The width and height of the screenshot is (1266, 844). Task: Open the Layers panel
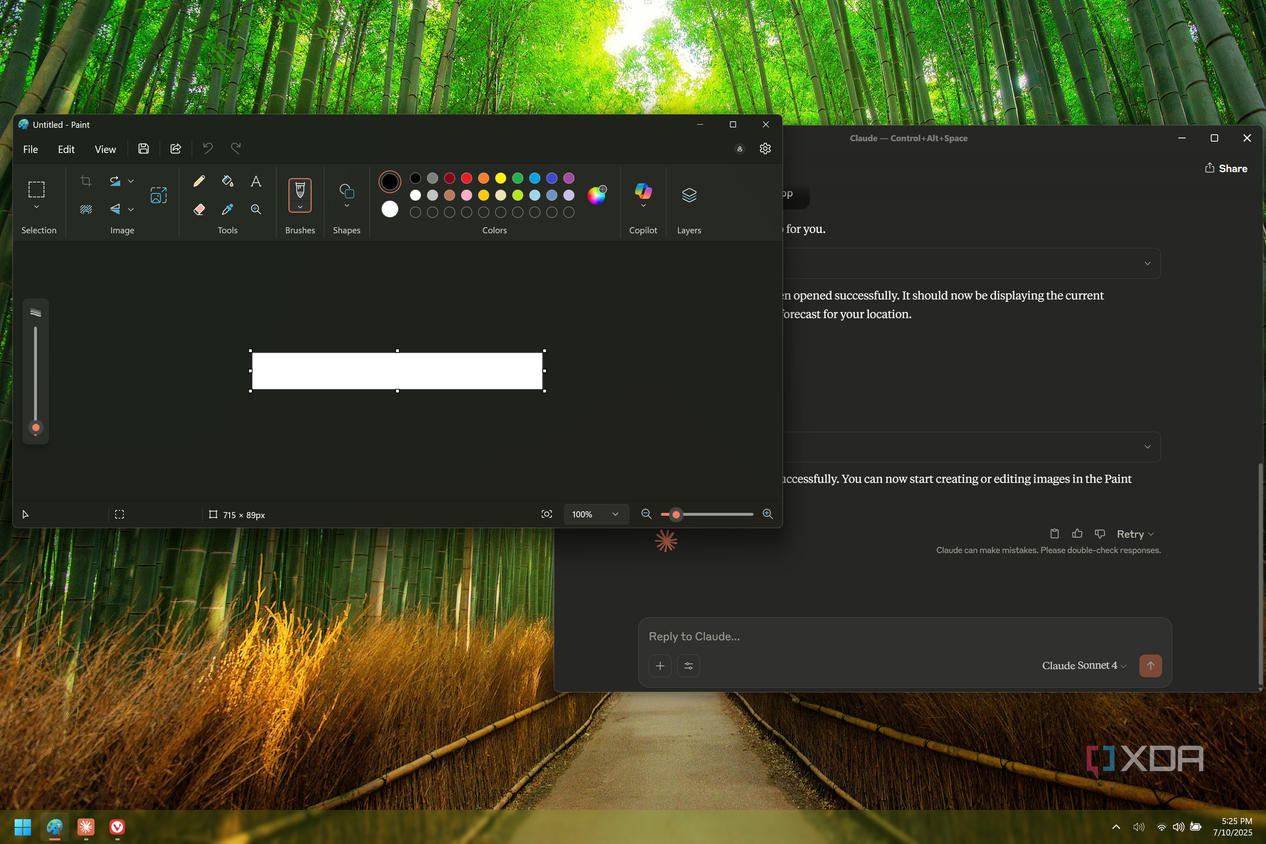[689, 195]
